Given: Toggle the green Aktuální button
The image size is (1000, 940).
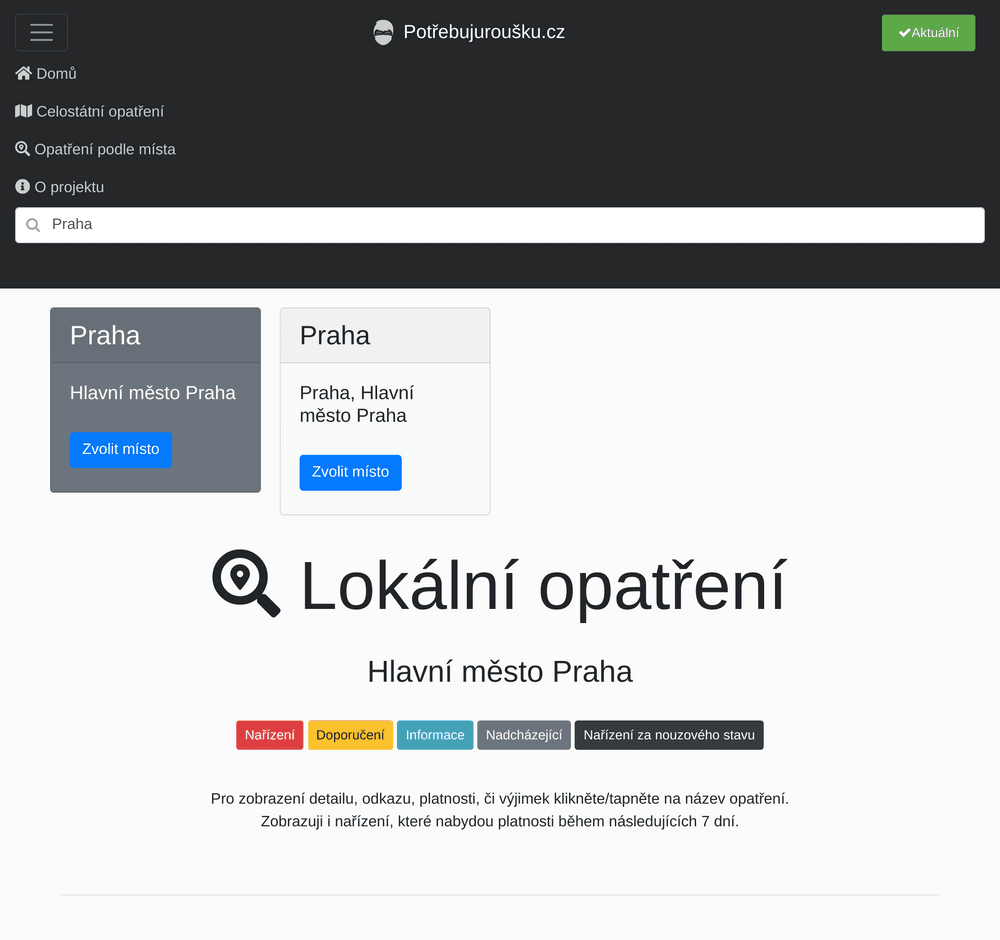Looking at the screenshot, I should tap(928, 32).
